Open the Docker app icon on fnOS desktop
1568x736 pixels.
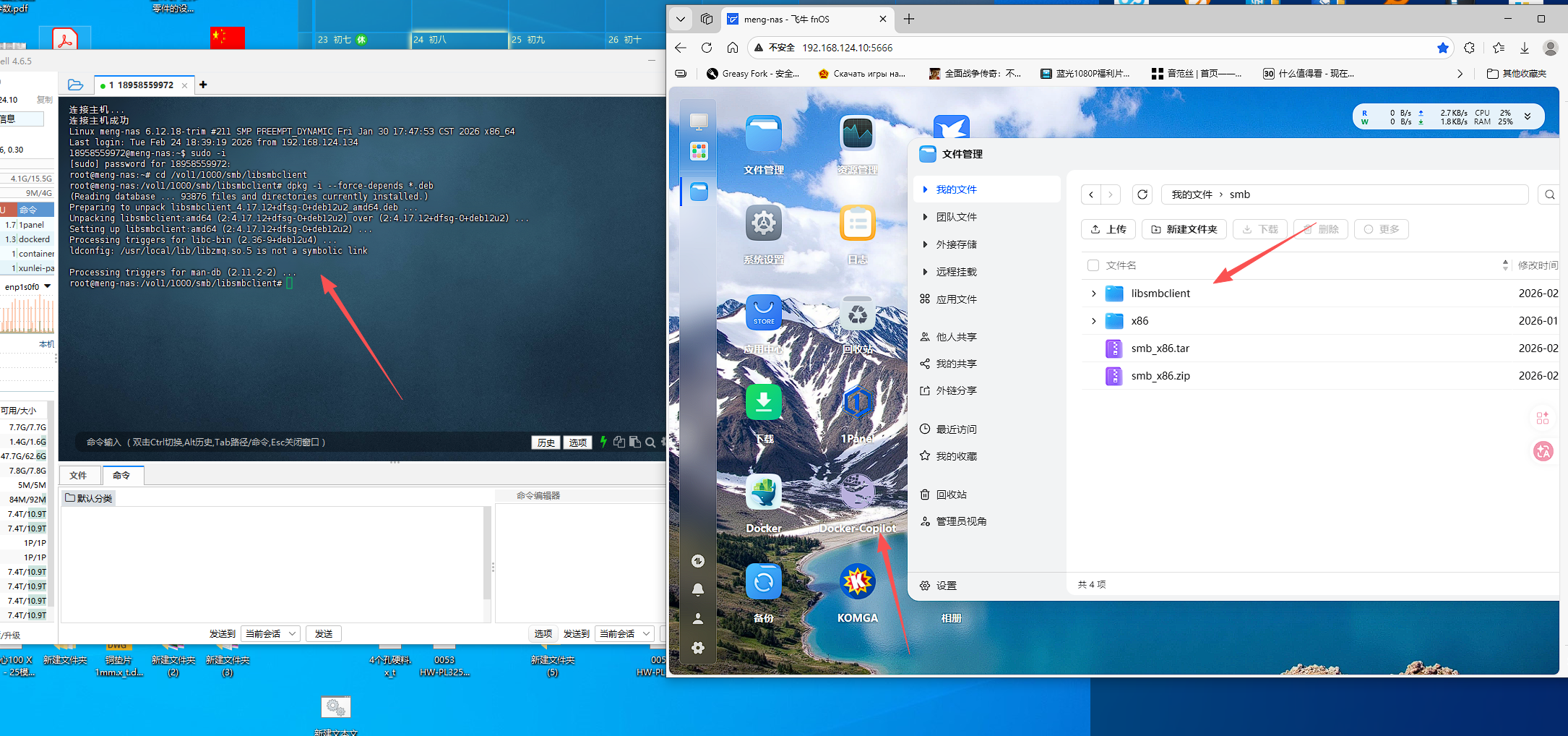point(763,493)
